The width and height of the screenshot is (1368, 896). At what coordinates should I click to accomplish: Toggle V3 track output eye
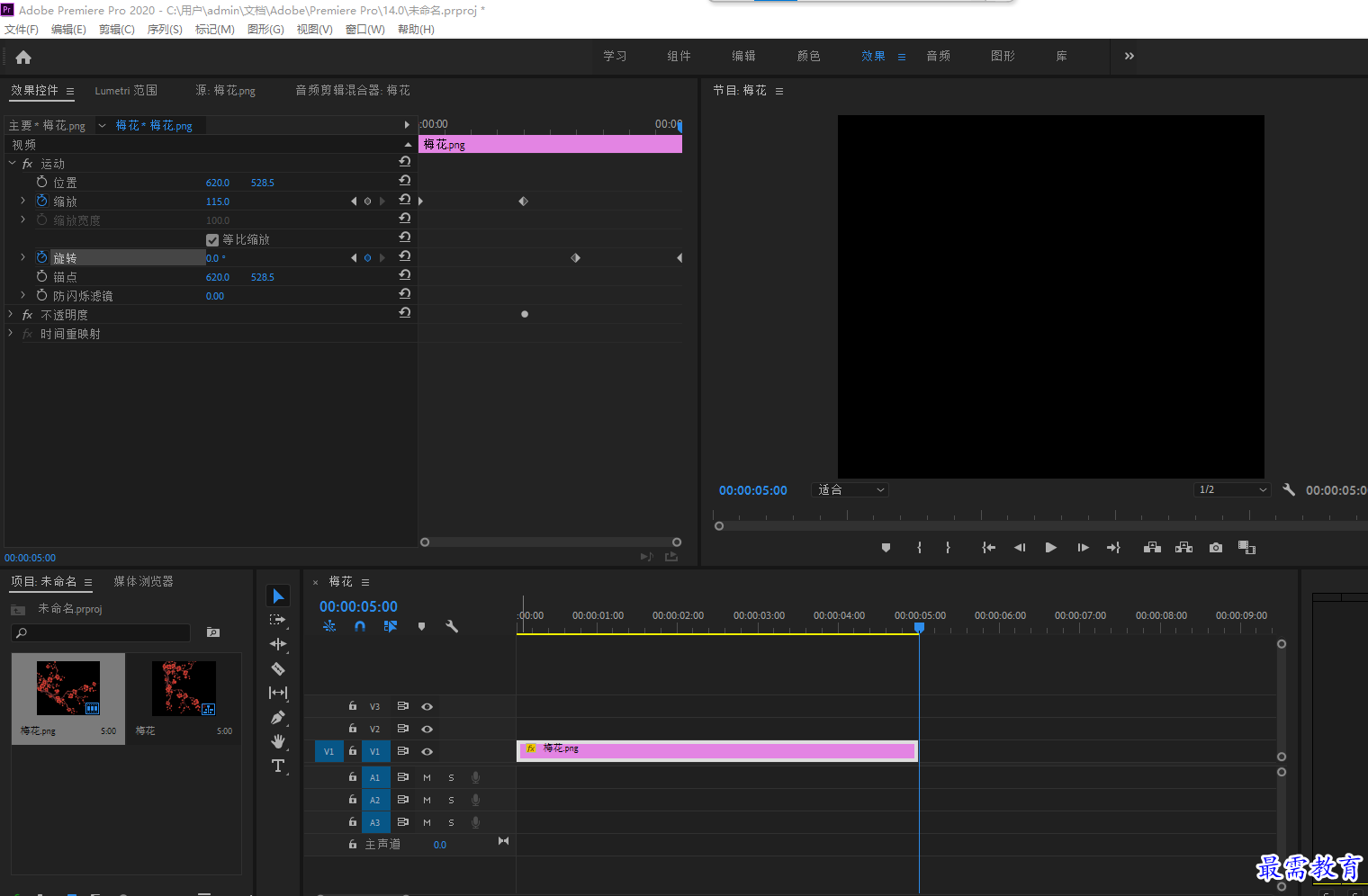[x=427, y=706]
